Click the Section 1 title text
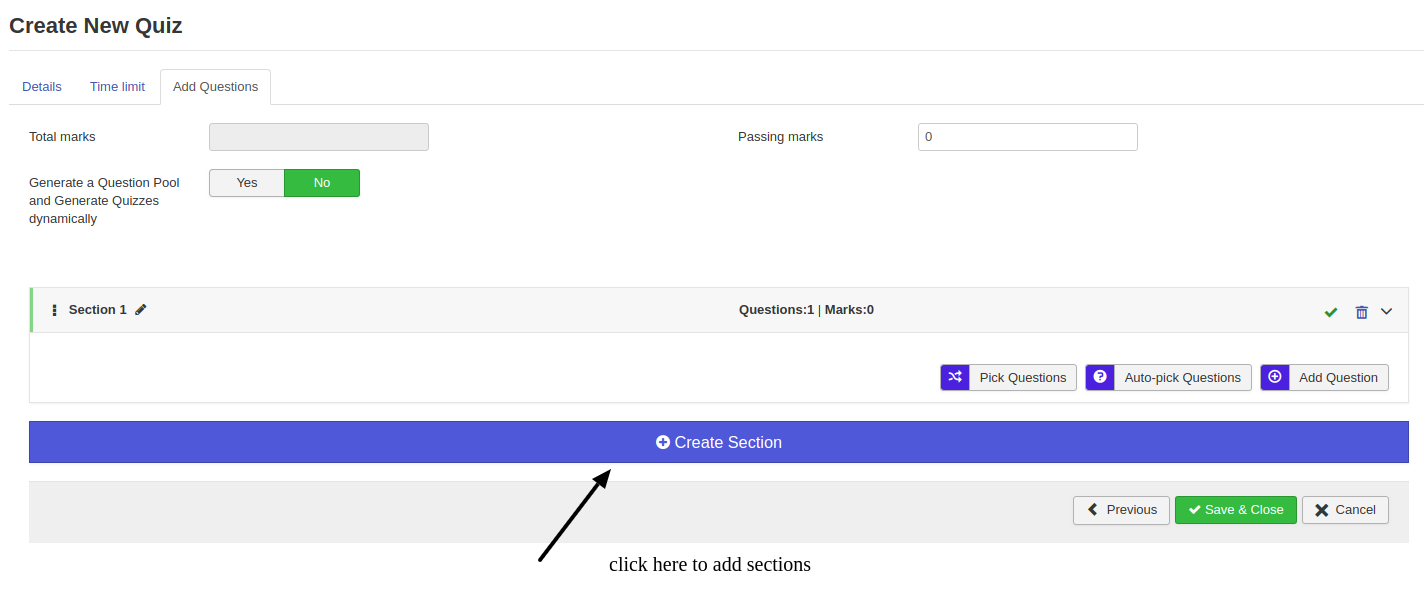 pos(97,310)
